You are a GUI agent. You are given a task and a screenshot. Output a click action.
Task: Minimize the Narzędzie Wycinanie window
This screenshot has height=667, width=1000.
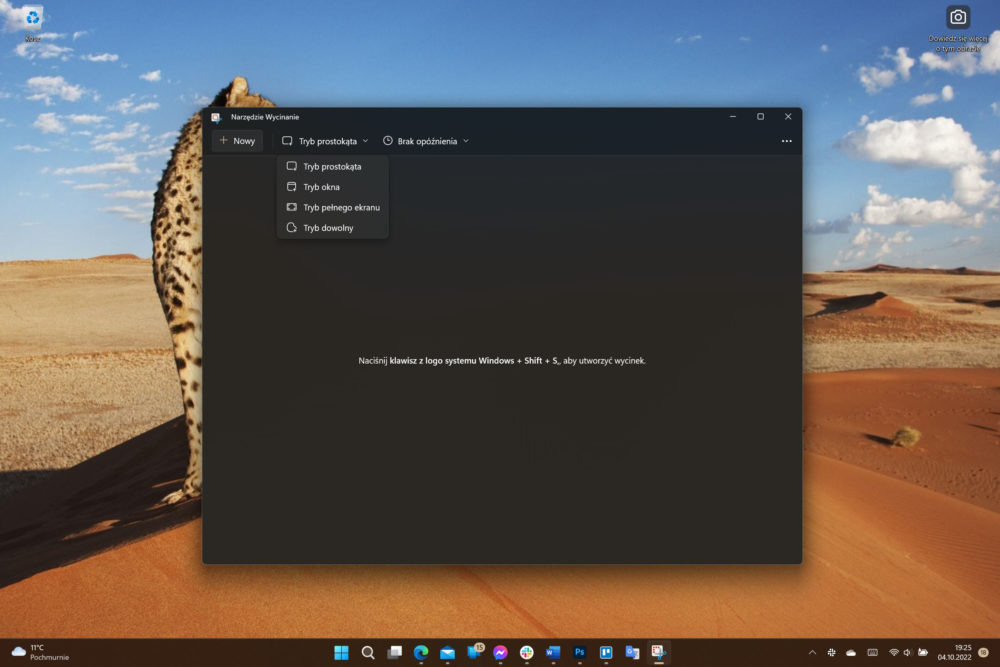click(x=733, y=117)
